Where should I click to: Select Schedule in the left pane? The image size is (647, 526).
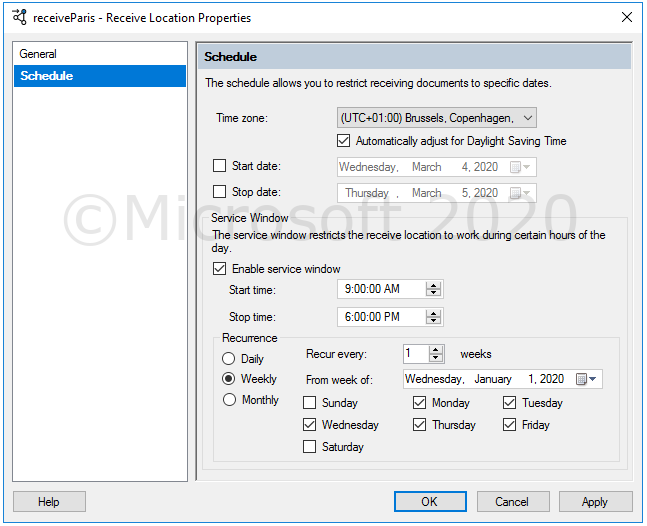click(x=100, y=76)
